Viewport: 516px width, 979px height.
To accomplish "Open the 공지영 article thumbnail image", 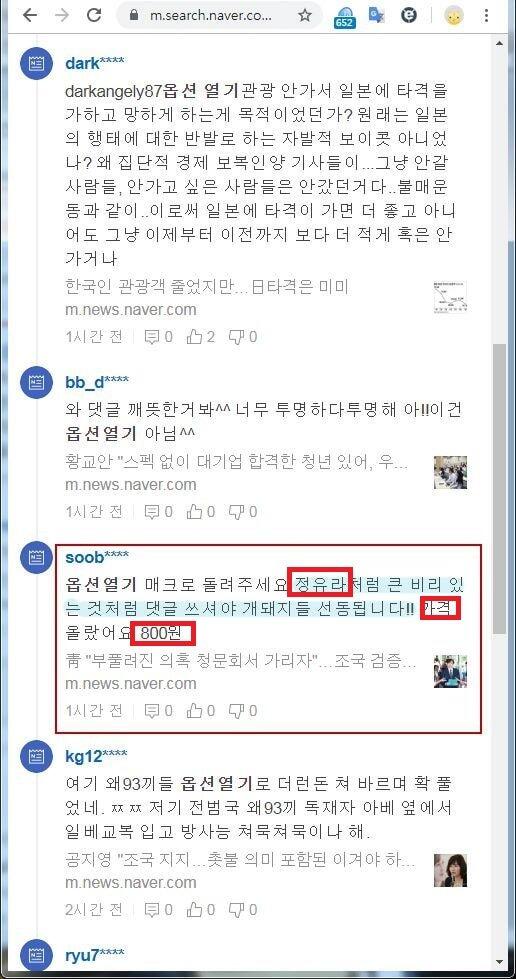I will point(450,870).
